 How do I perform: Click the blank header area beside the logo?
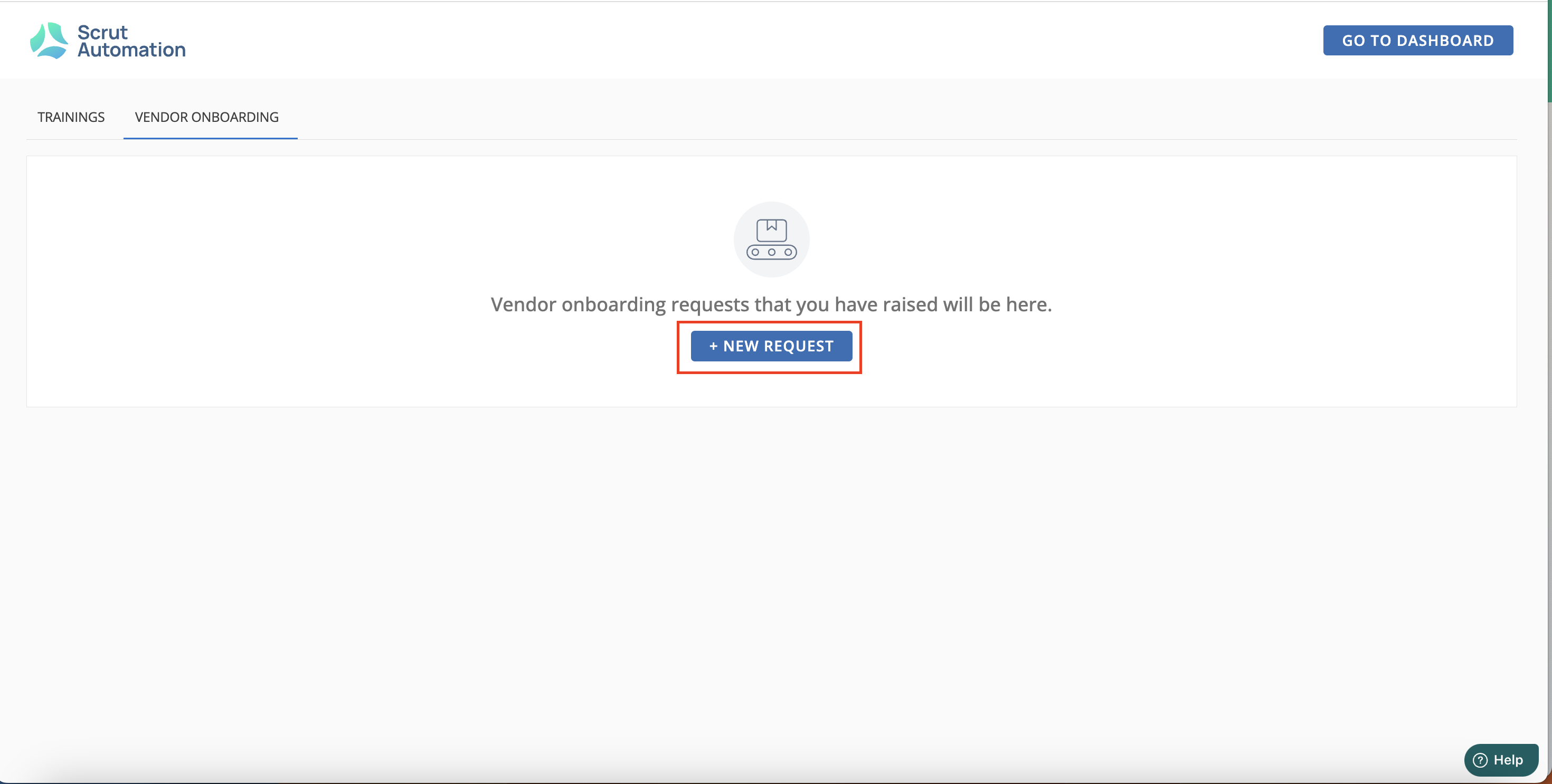tap(753, 40)
